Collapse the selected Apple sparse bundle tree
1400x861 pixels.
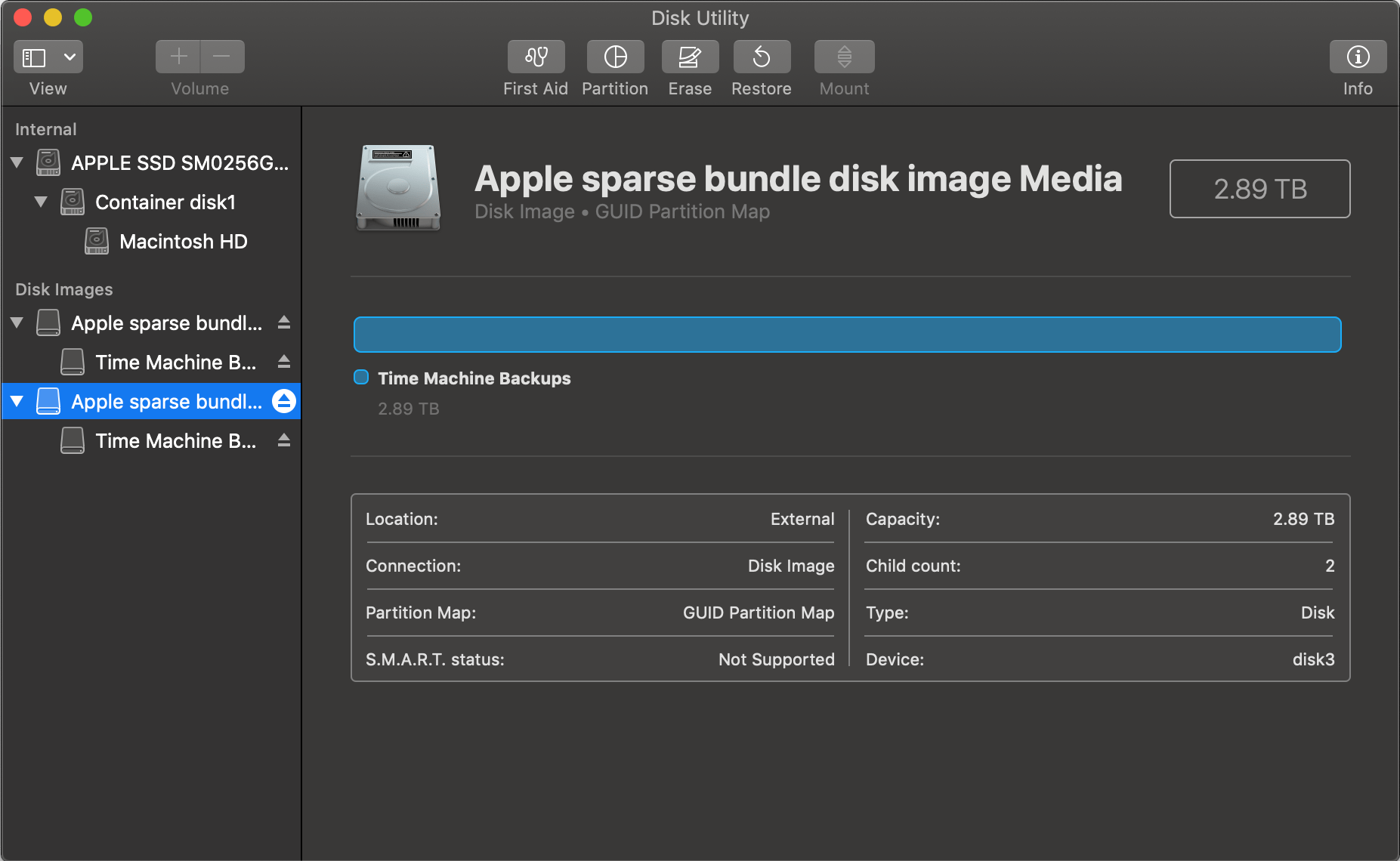pos(17,402)
